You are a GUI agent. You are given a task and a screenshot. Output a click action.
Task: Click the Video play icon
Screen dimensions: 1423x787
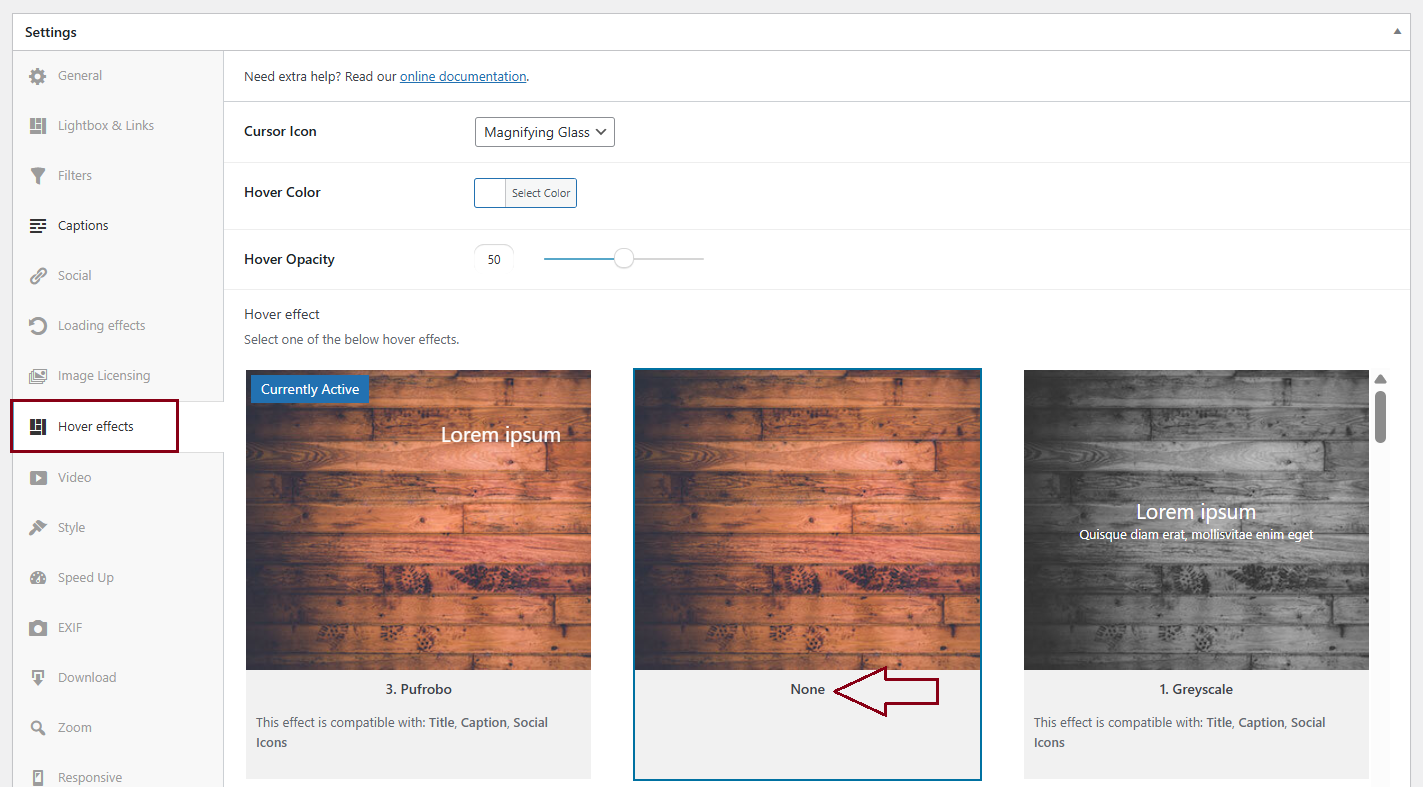click(38, 478)
